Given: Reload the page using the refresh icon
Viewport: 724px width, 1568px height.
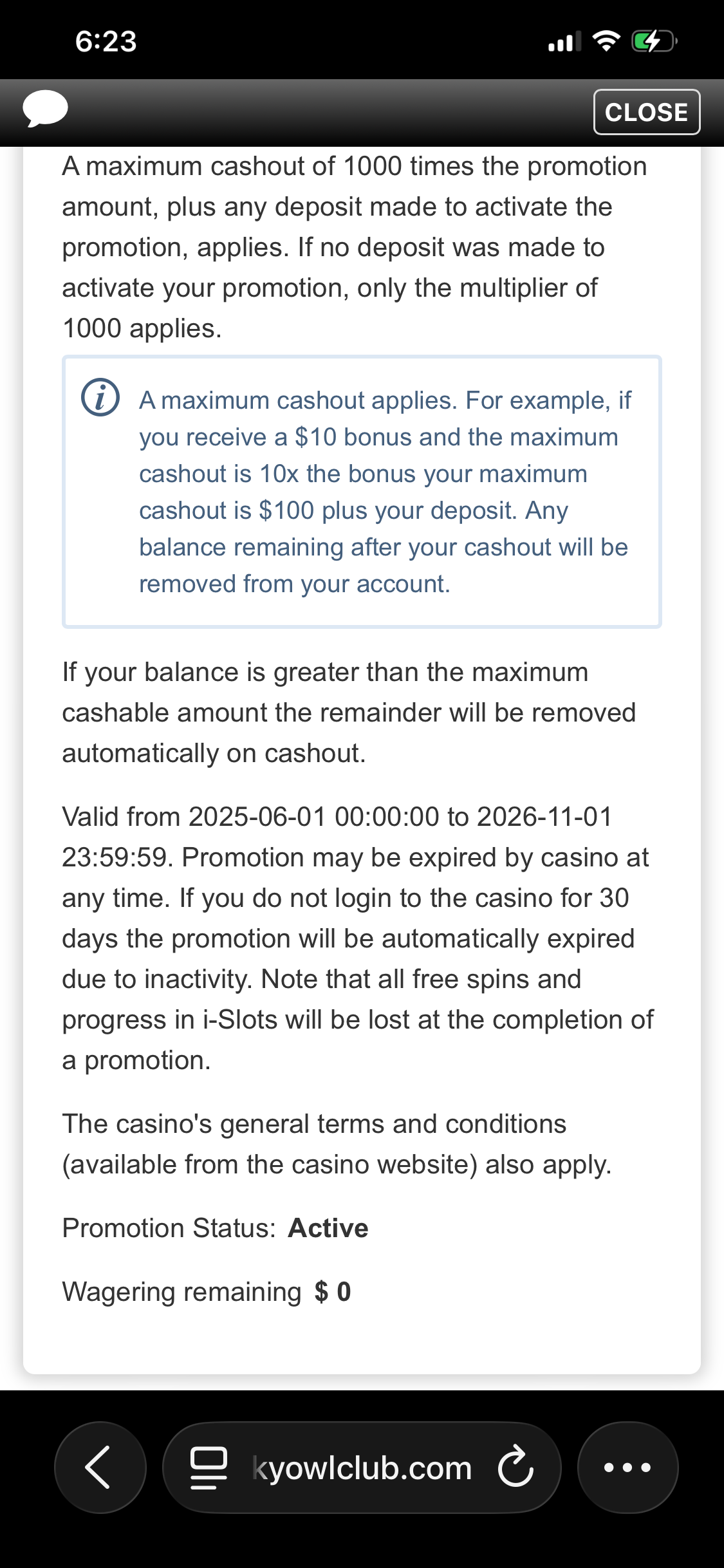Looking at the screenshot, I should pos(515,1468).
